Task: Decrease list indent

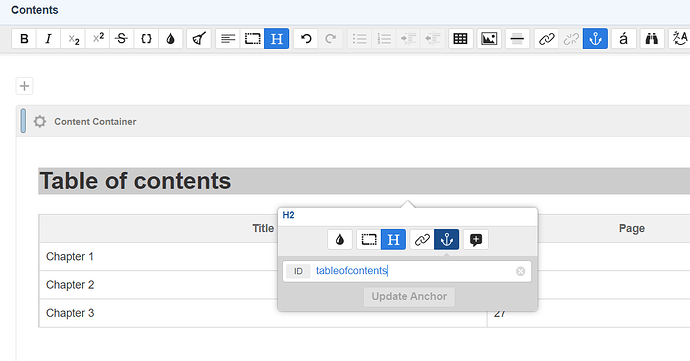Action: 433,39
